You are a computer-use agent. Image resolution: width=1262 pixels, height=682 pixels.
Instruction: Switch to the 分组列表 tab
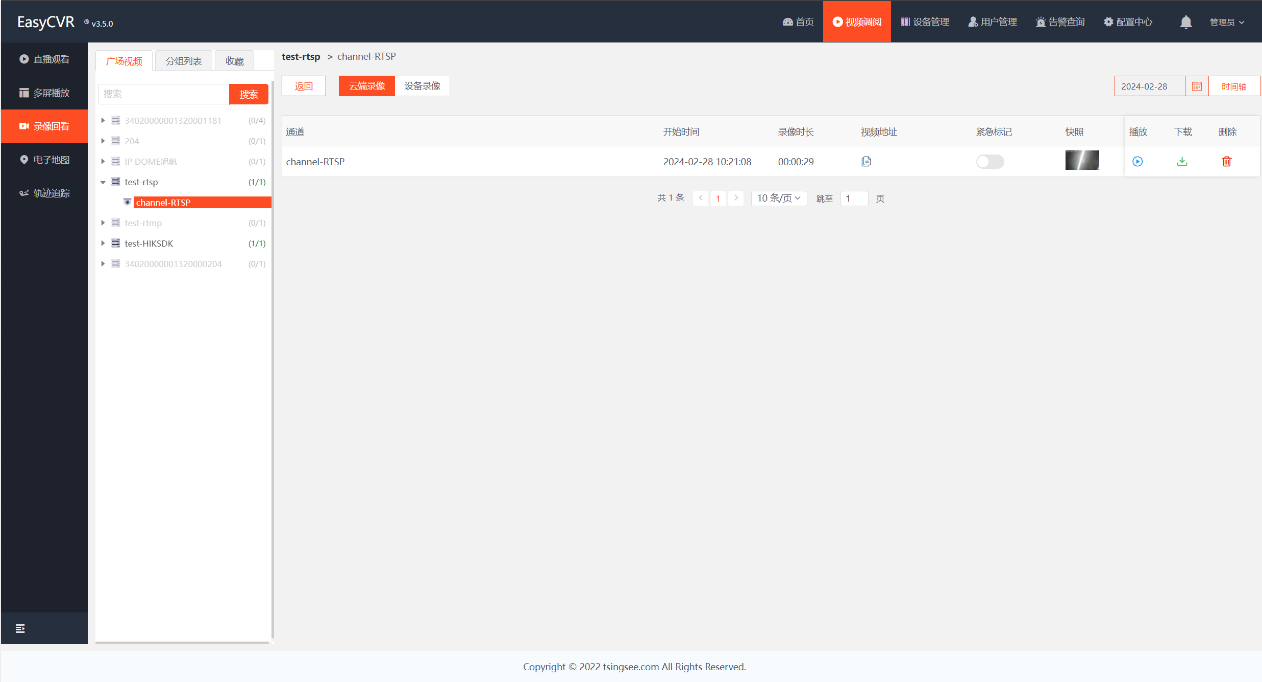[x=183, y=61]
